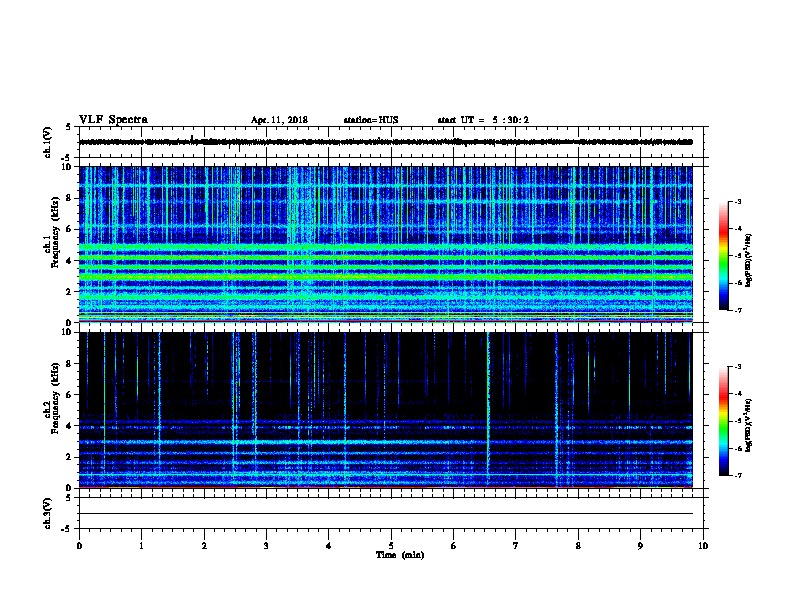Click time axis tick label "3"

point(266,545)
